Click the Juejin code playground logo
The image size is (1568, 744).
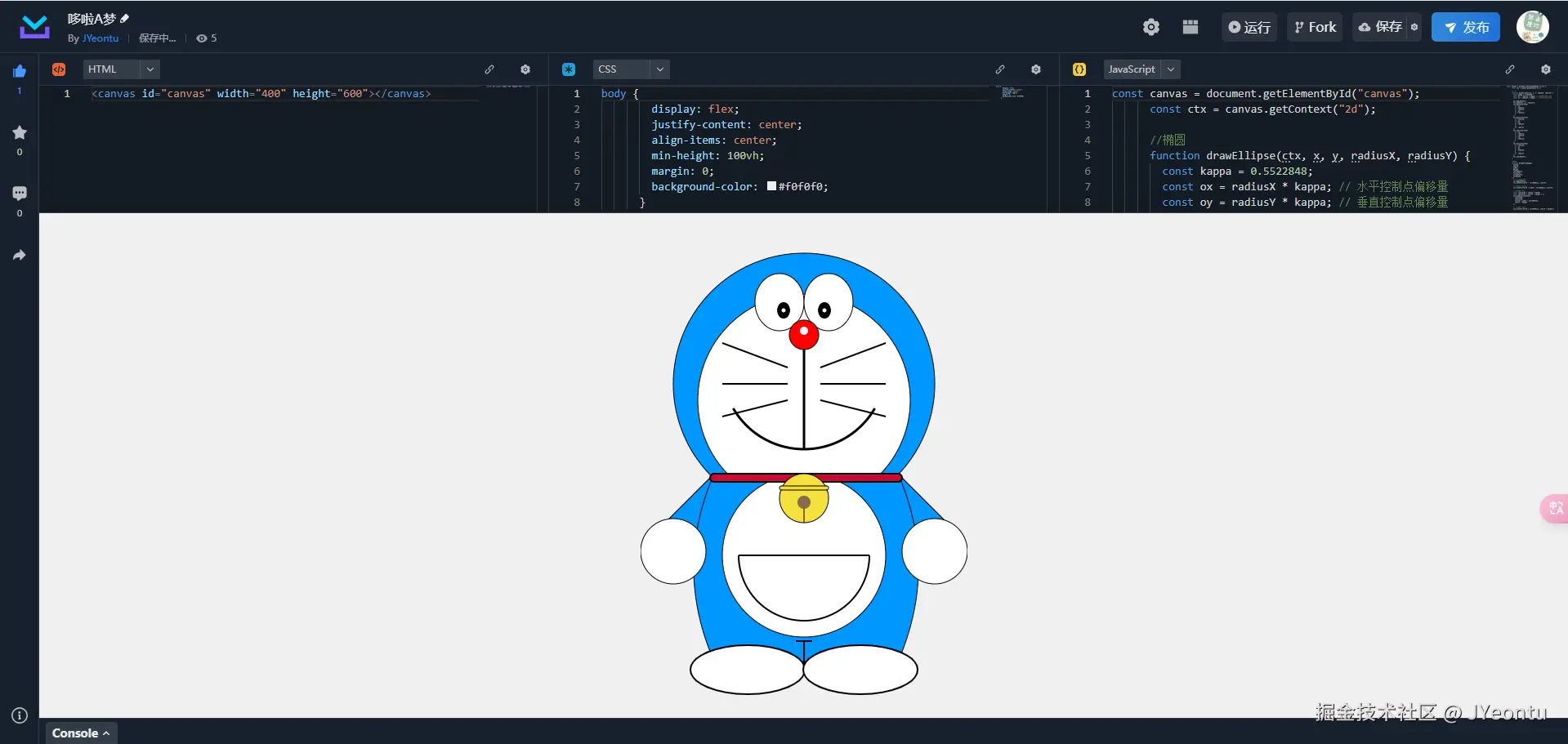tap(34, 27)
